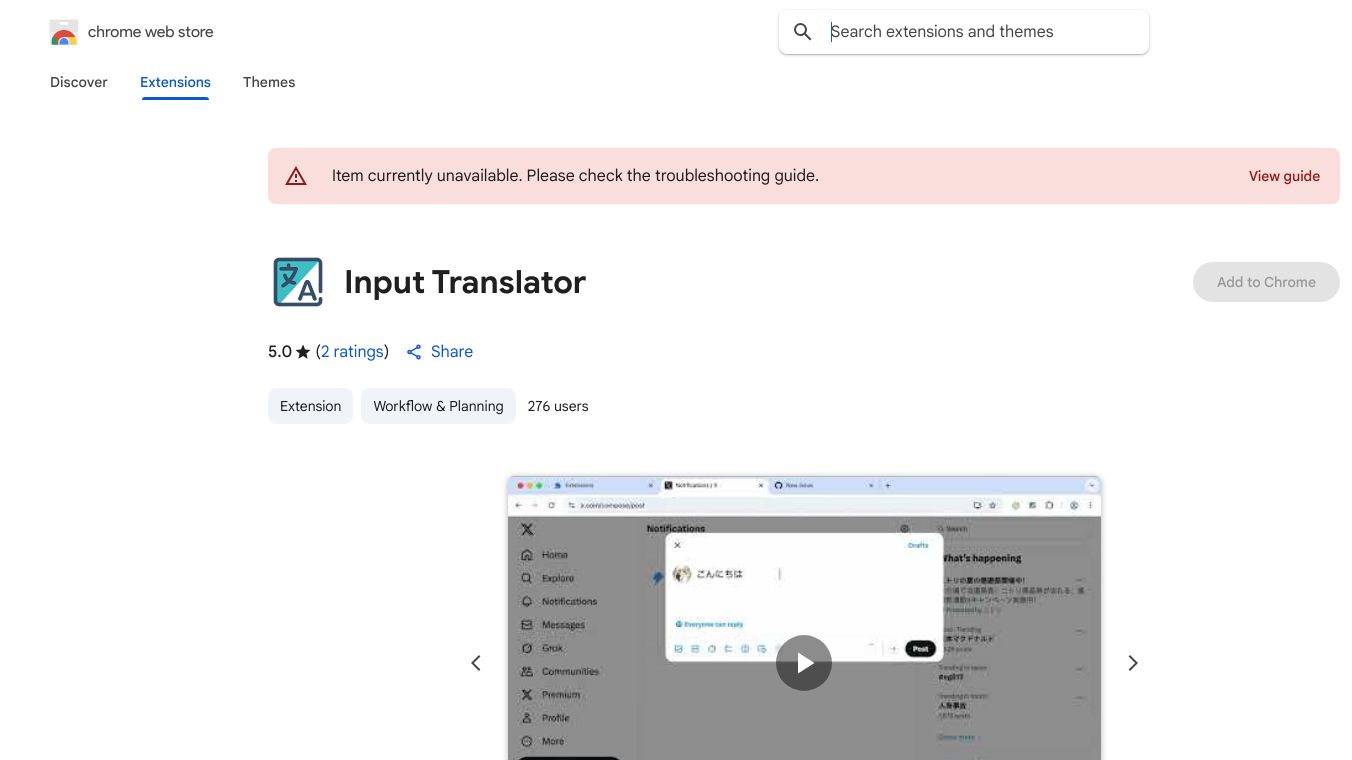This screenshot has height=760, width=1352.
Task: Click the 276 users text
Action: tap(558, 406)
